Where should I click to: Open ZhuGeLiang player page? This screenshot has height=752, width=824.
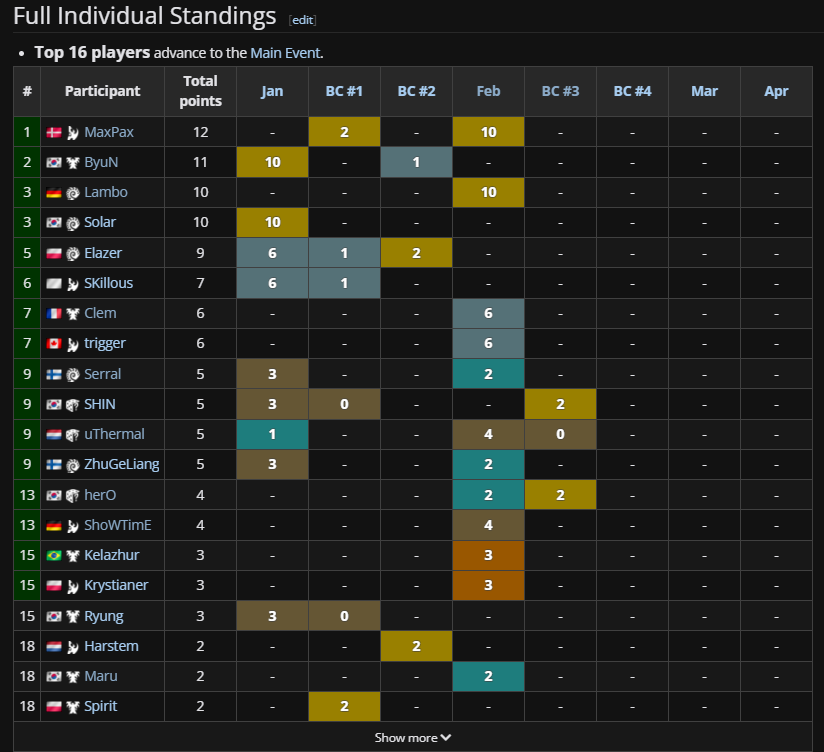[x=121, y=464]
